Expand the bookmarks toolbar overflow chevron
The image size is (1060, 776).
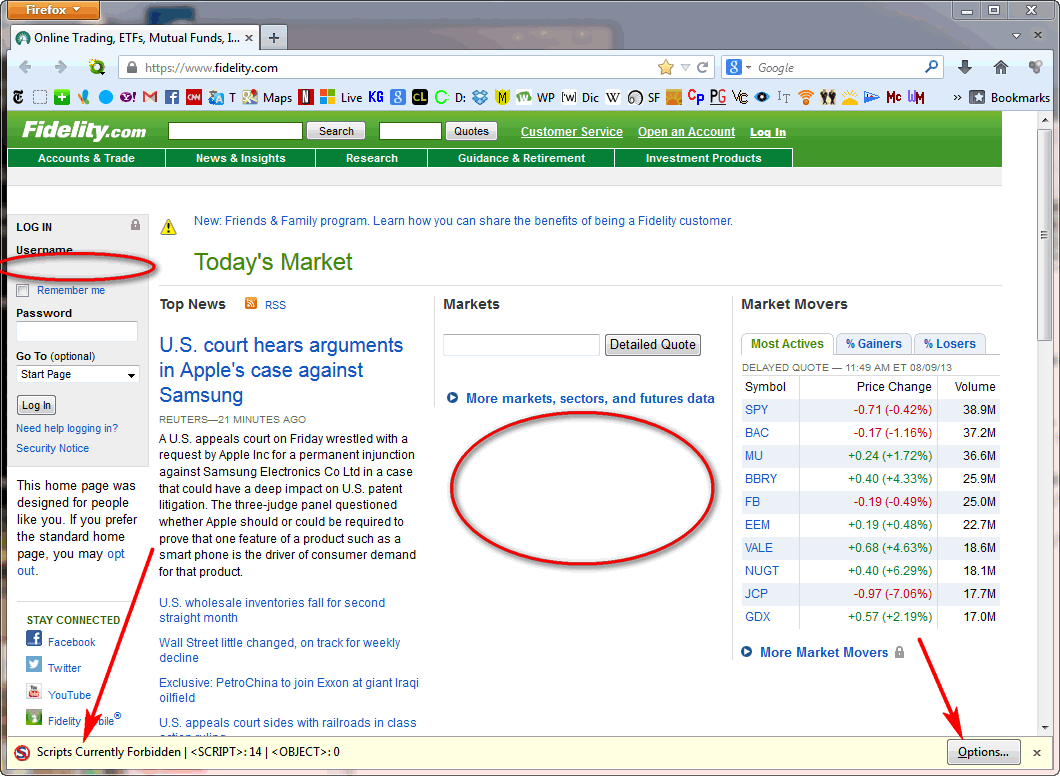pos(957,97)
